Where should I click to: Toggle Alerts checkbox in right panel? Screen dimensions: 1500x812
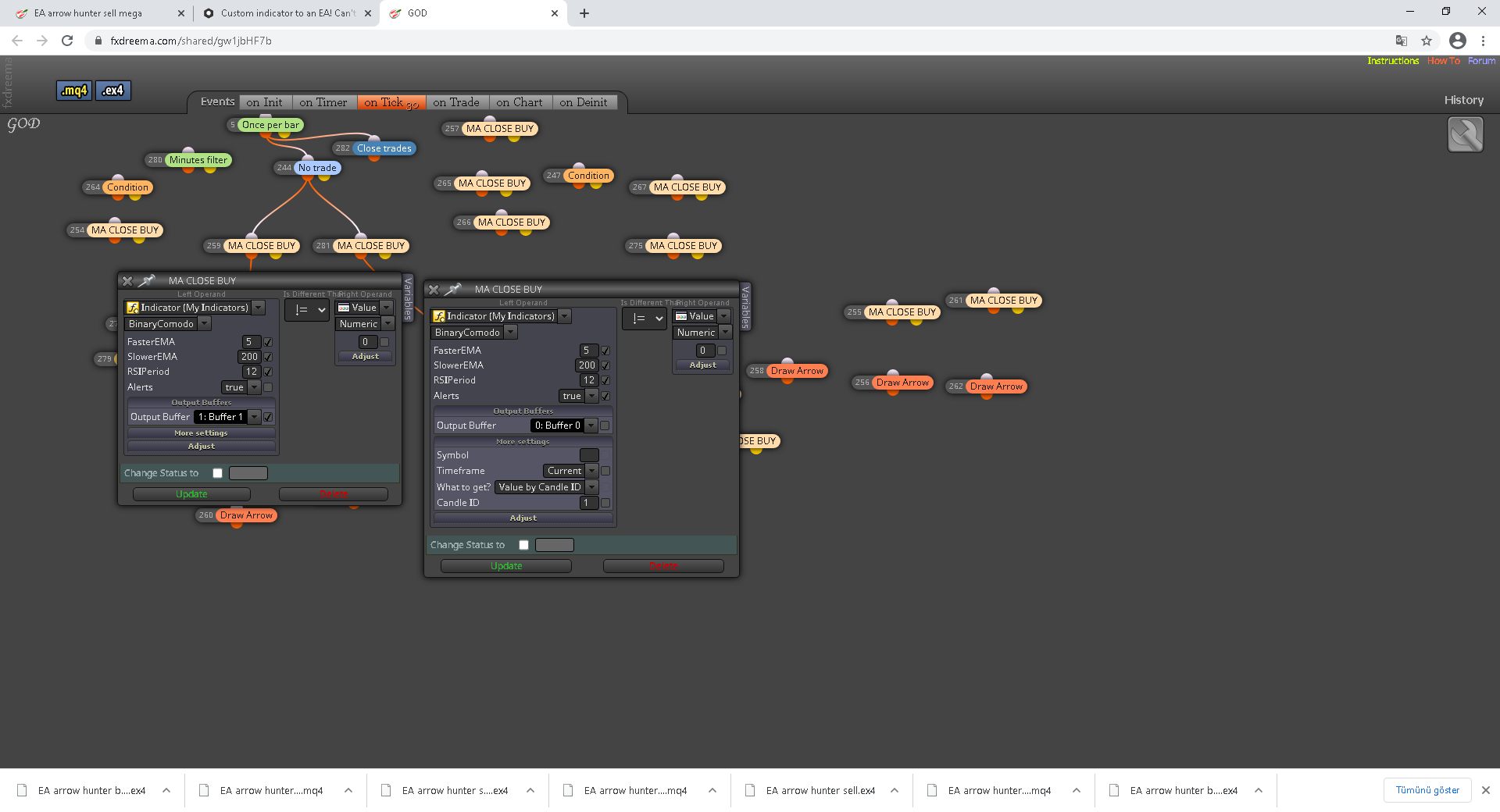(x=605, y=396)
